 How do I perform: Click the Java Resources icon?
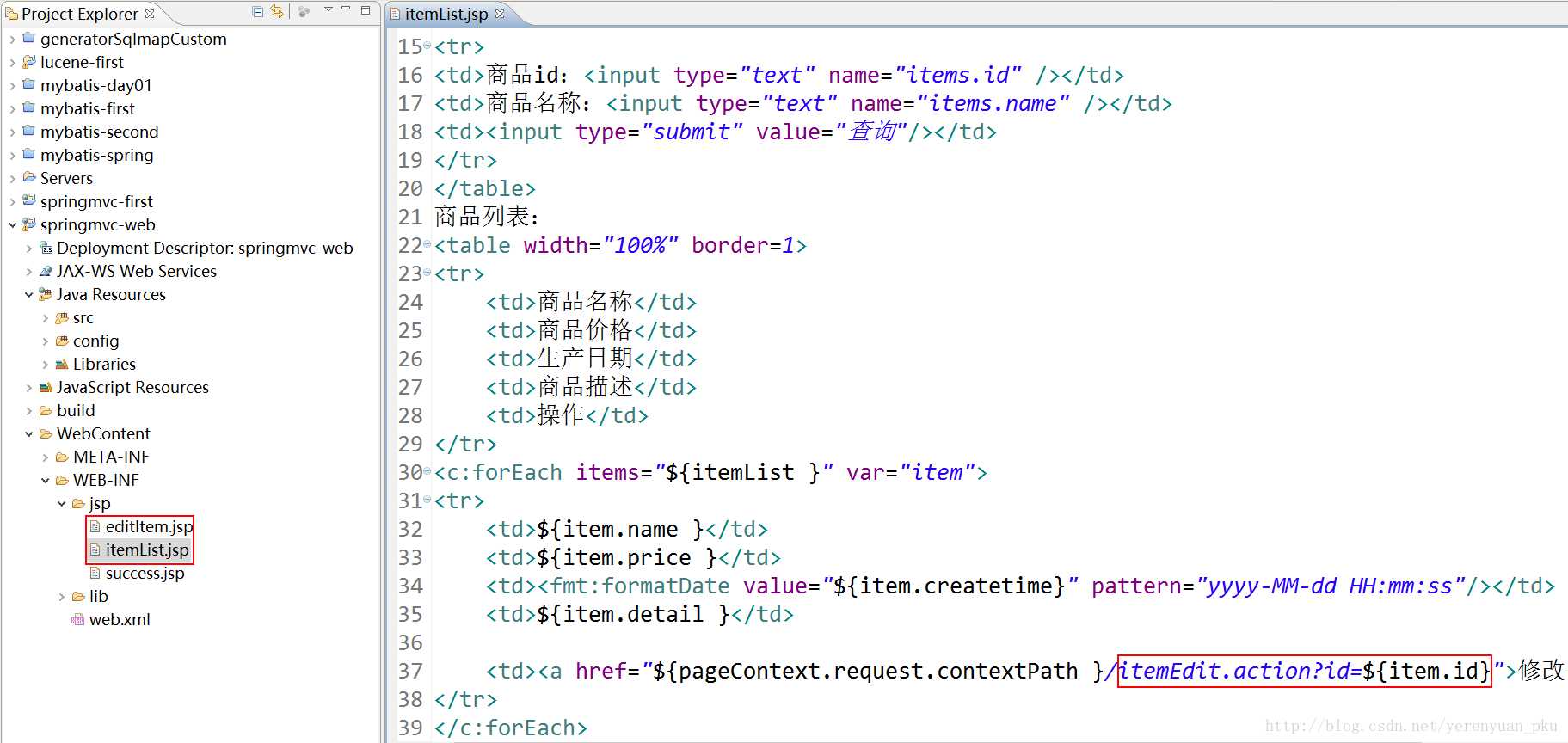click(x=46, y=294)
